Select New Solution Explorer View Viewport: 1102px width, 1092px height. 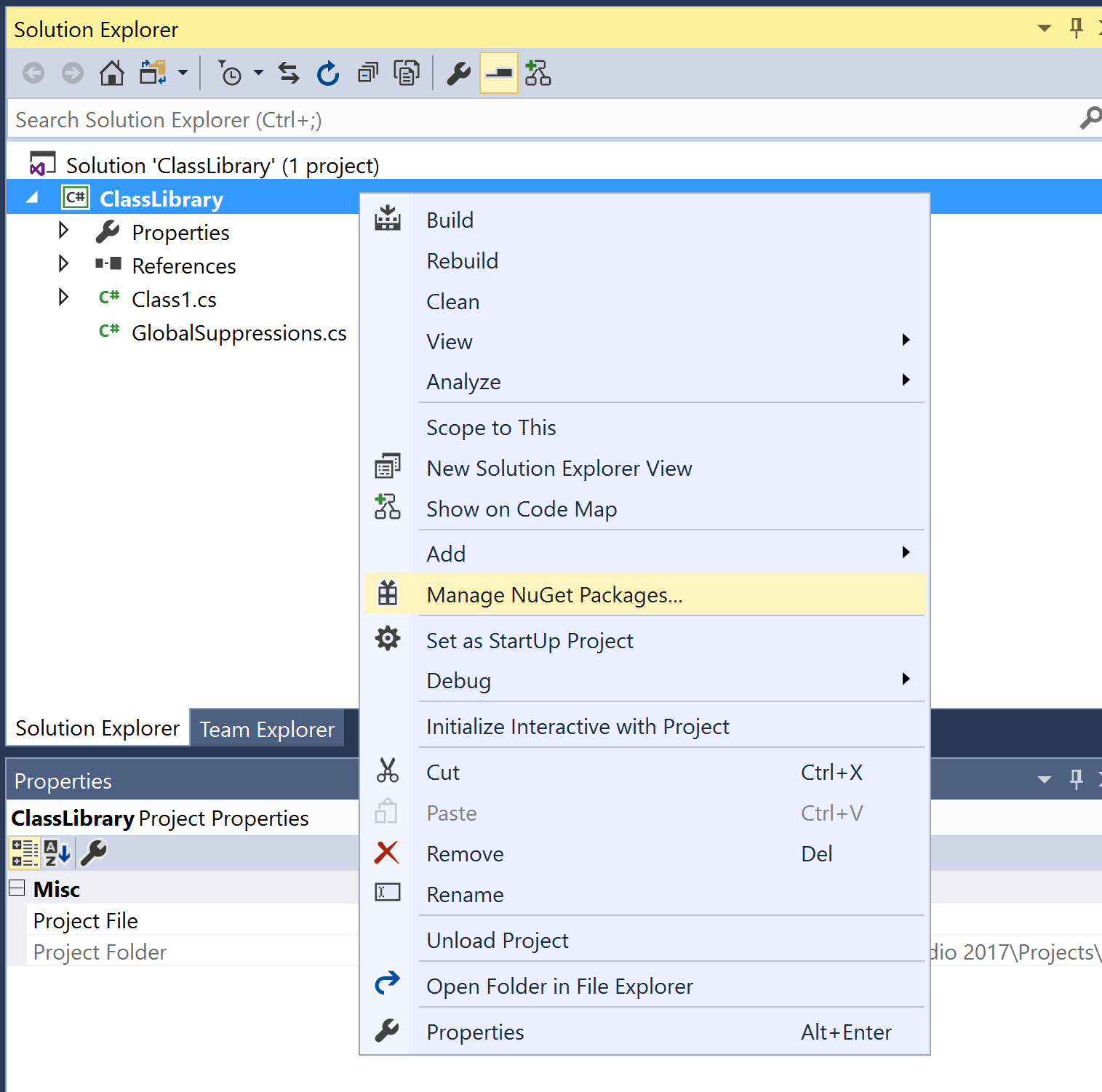click(645, 468)
